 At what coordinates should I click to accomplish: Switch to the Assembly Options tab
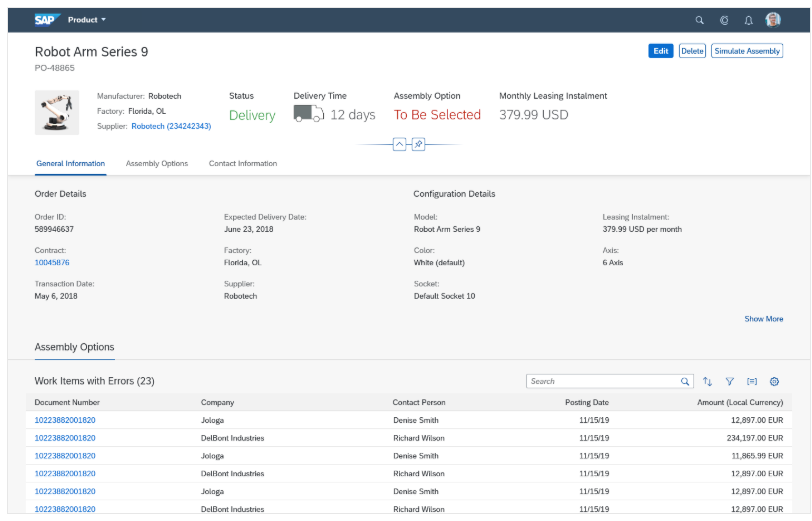157,164
